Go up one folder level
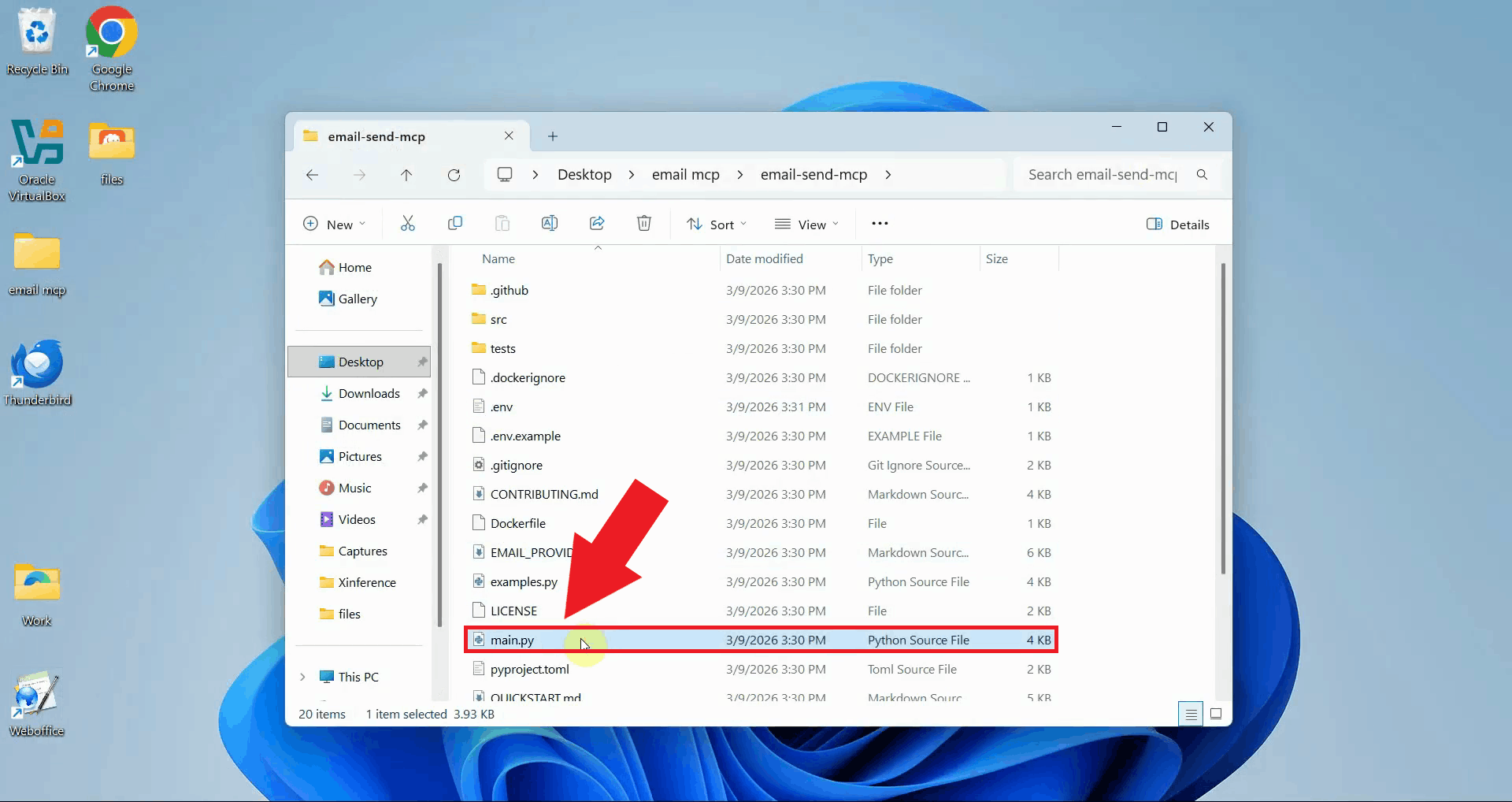 tap(406, 175)
